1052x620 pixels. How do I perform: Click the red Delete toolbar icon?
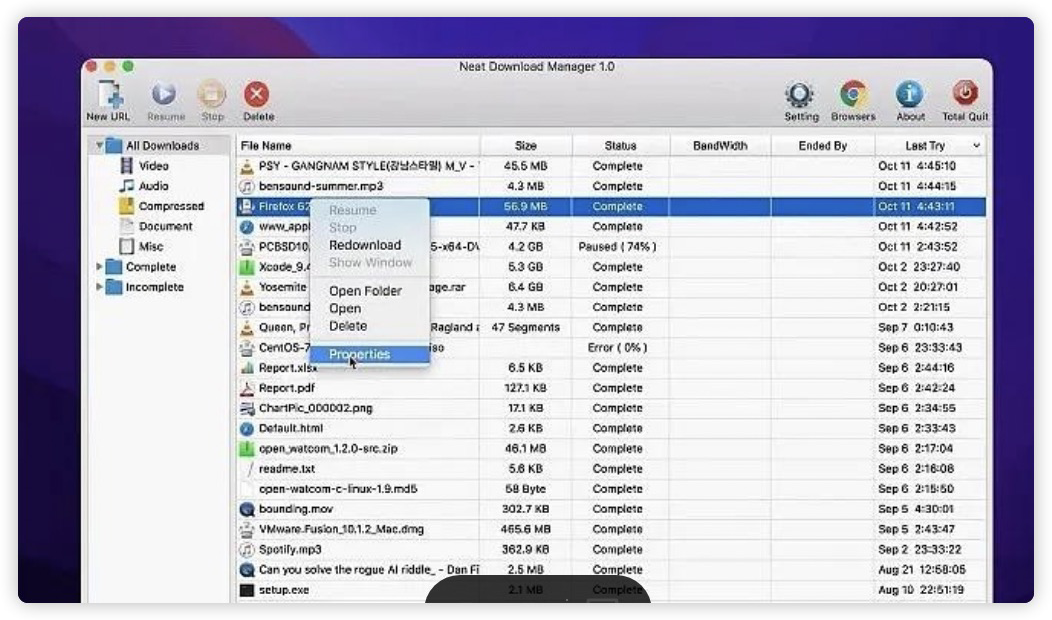point(256,94)
